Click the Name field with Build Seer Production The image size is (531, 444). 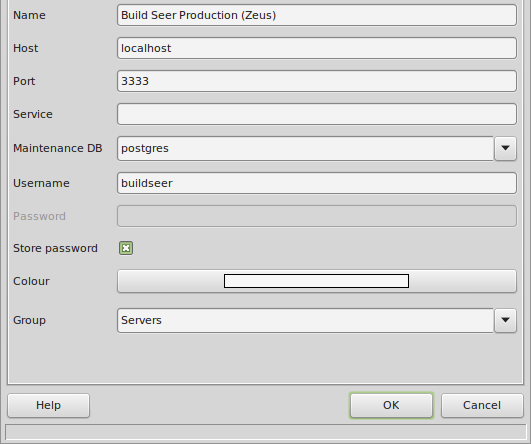pos(317,15)
